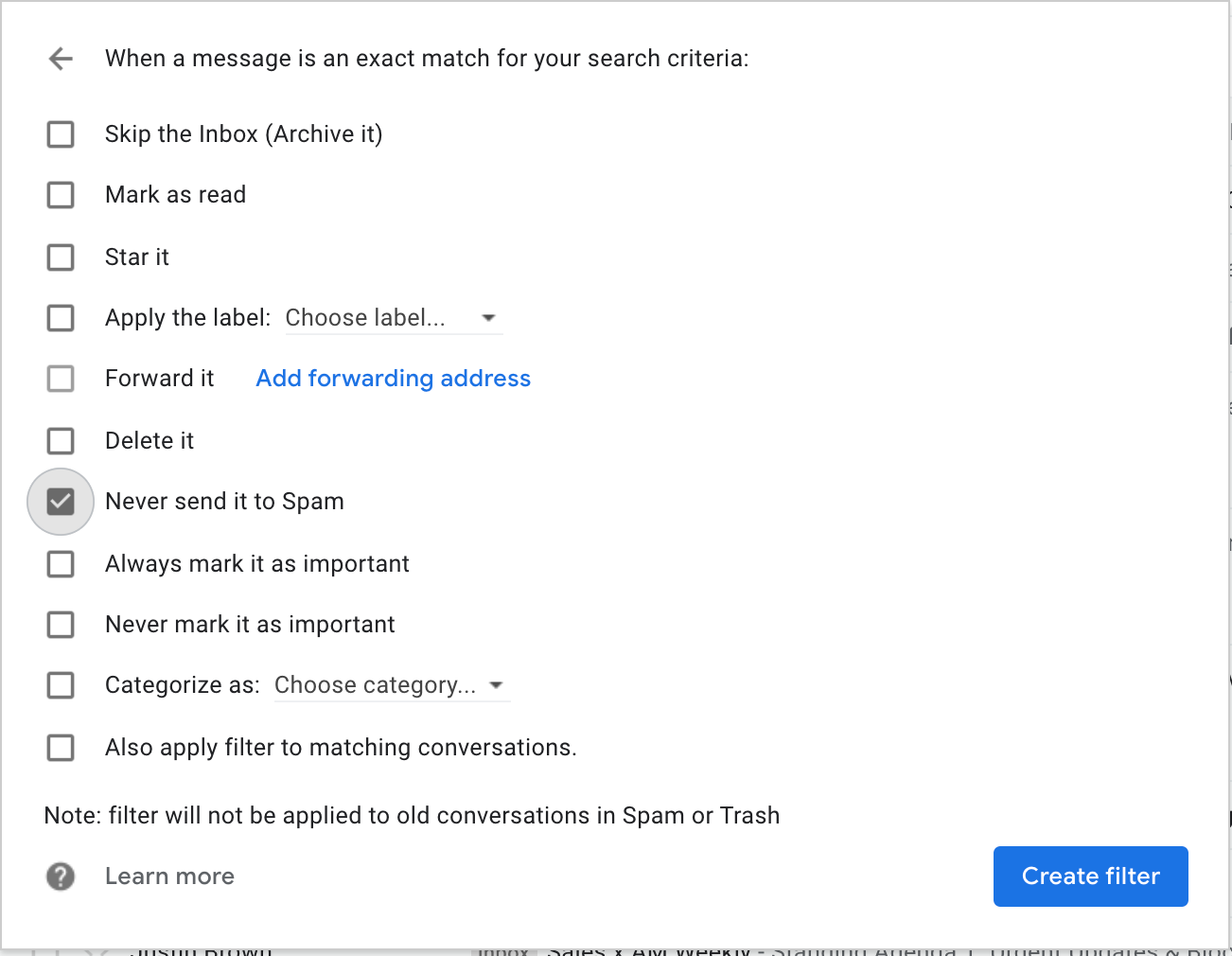Enable Always mark it as important
Viewport: 1232px width, 956px height.
(x=61, y=564)
